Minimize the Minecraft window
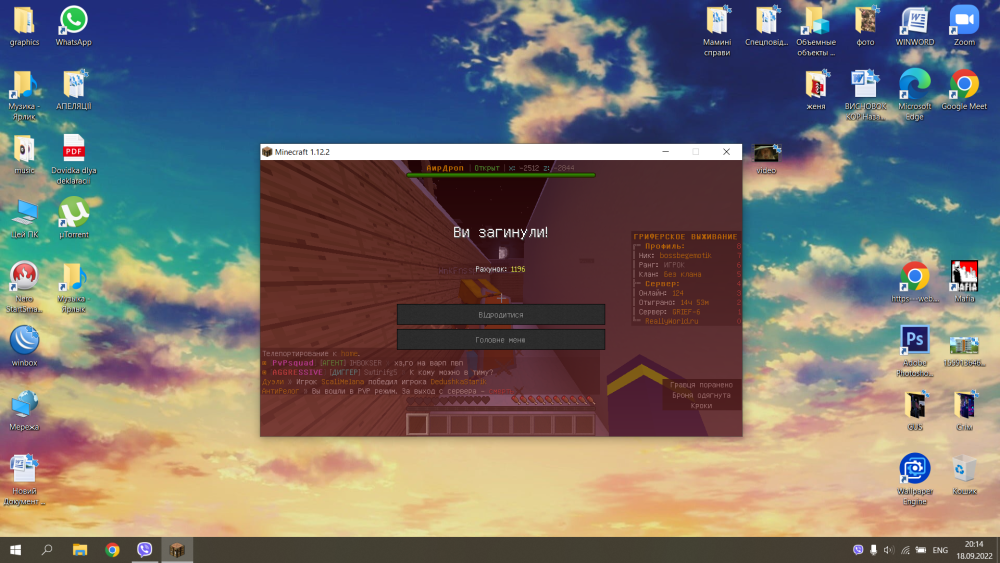 click(x=665, y=152)
